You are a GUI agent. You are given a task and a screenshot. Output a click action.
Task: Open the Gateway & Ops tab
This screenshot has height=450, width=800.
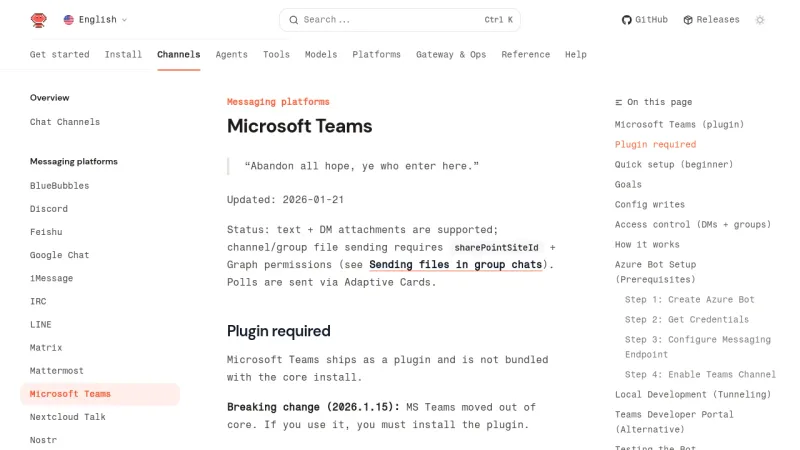pyautogui.click(x=451, y=55)
